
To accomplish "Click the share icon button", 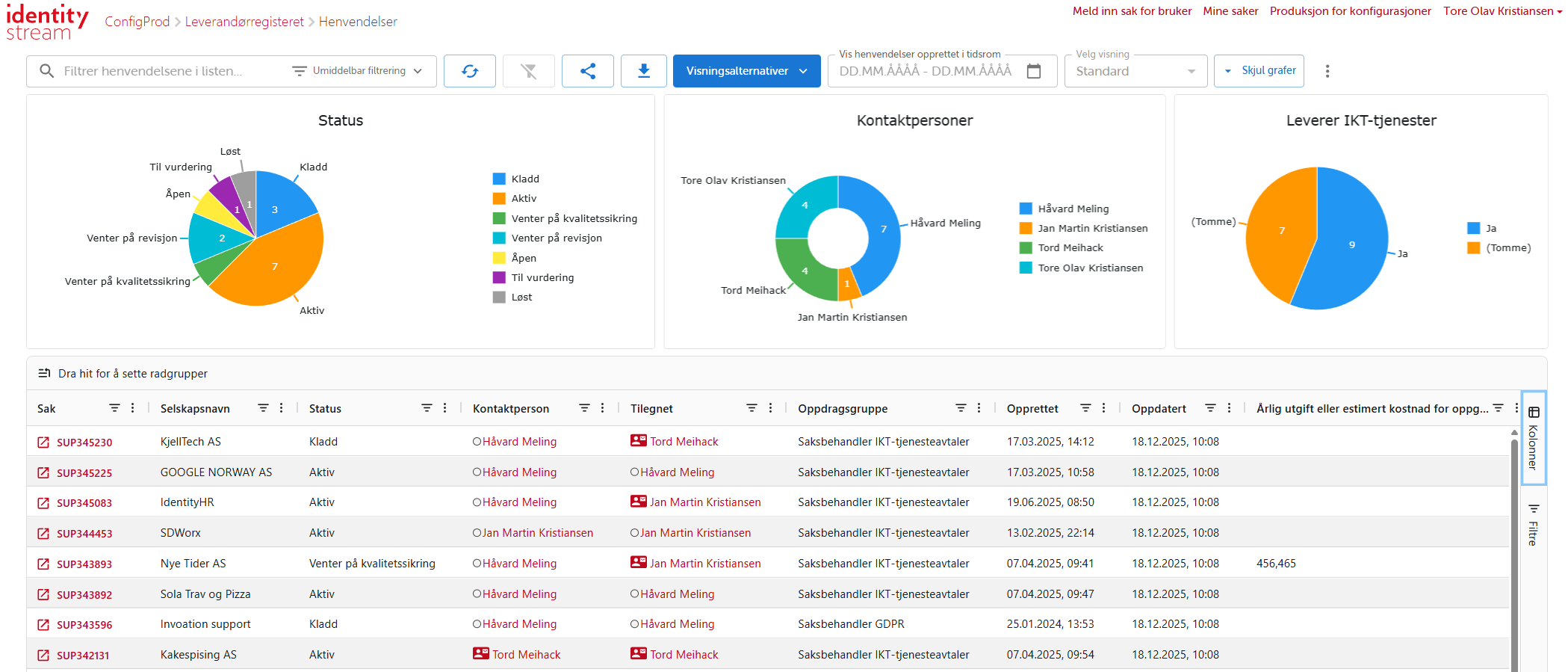I will coord(587,71).
